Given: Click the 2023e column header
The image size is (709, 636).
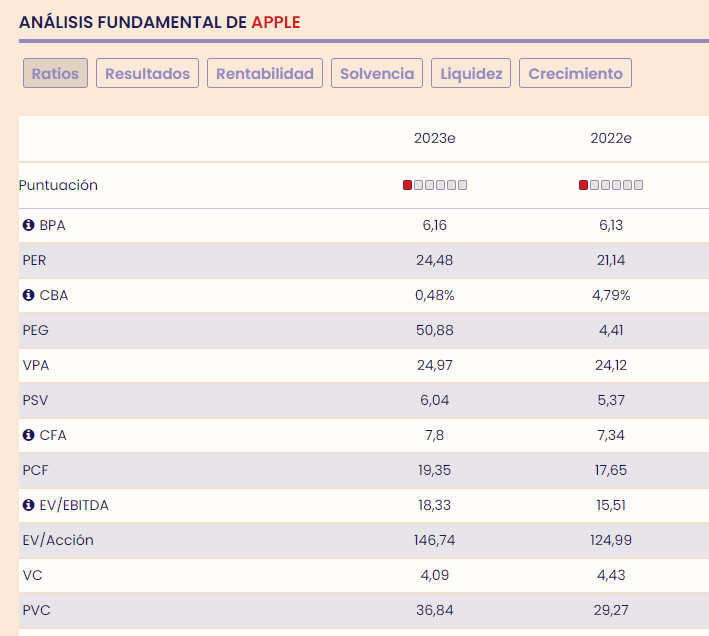Looking at the screenshot, I should (435, 138).
